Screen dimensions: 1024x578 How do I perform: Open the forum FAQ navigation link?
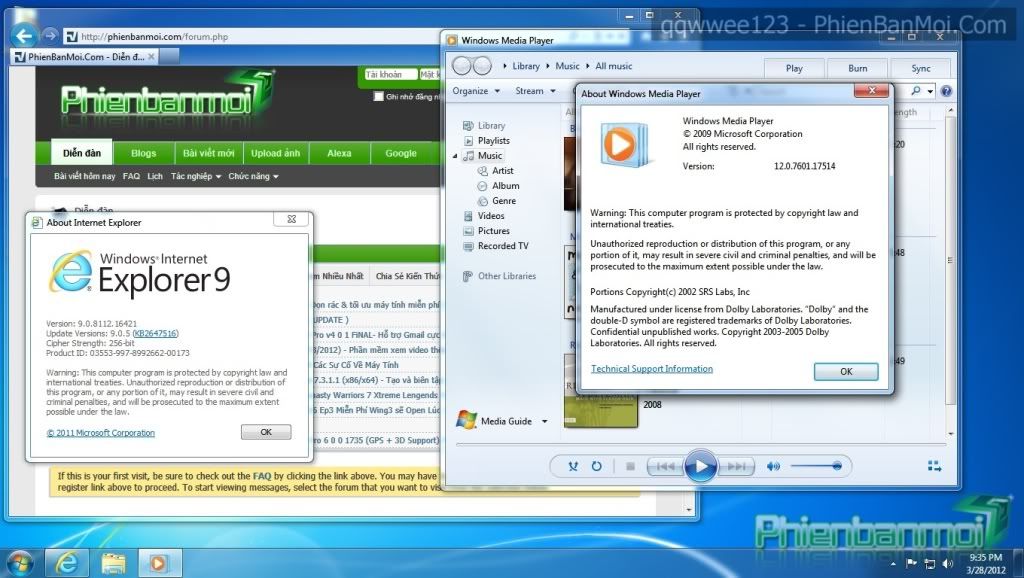(x=131, y=176)
